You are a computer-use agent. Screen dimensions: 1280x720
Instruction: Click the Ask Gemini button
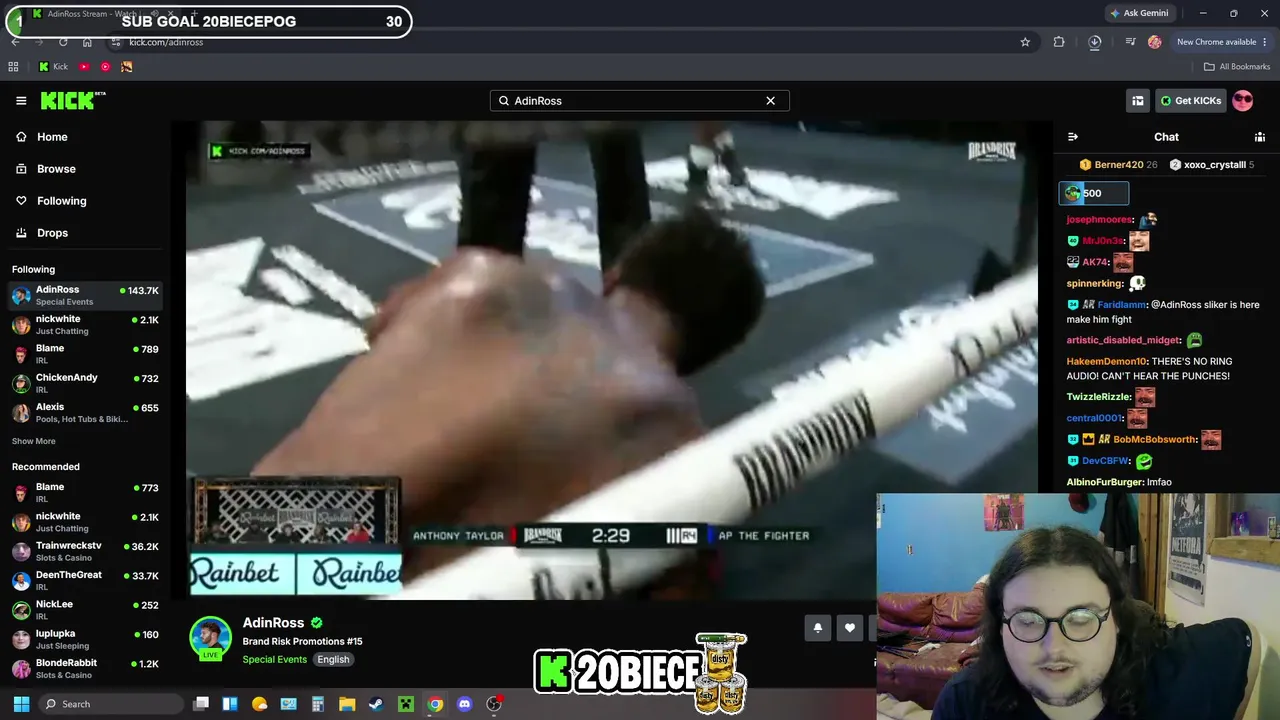[1139, 13]
